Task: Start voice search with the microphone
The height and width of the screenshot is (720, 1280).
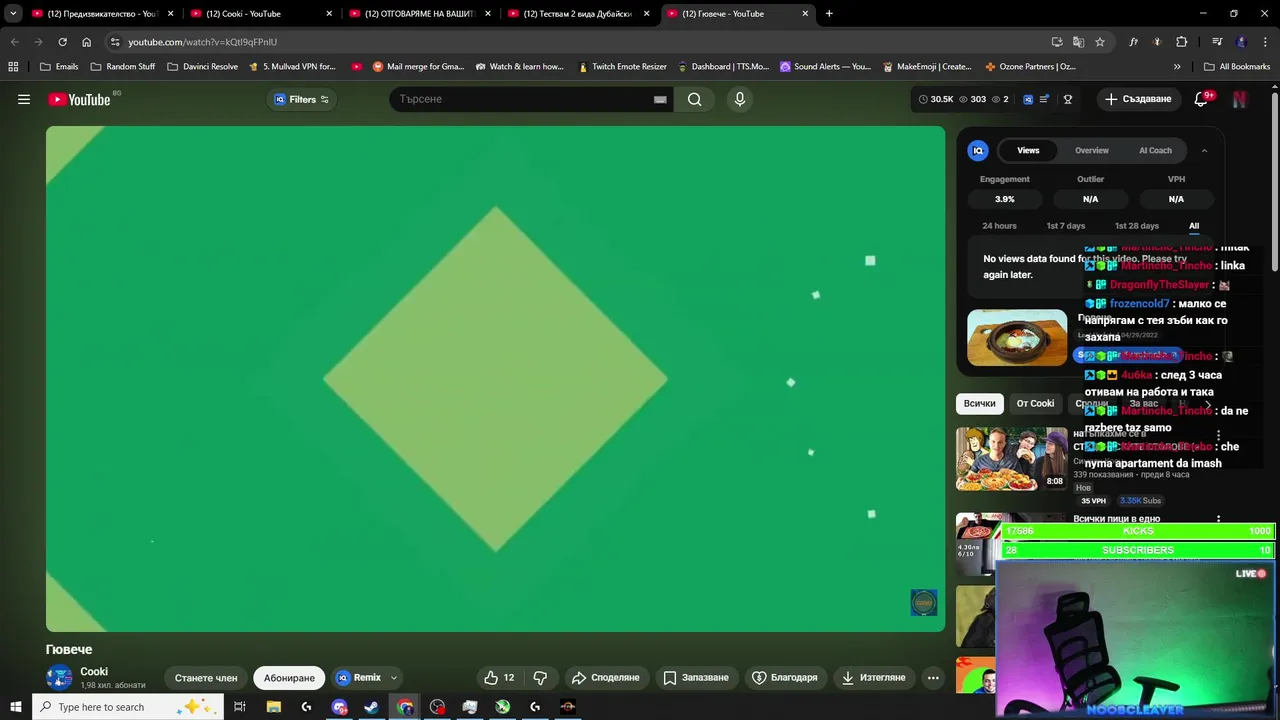Action: 740,99
